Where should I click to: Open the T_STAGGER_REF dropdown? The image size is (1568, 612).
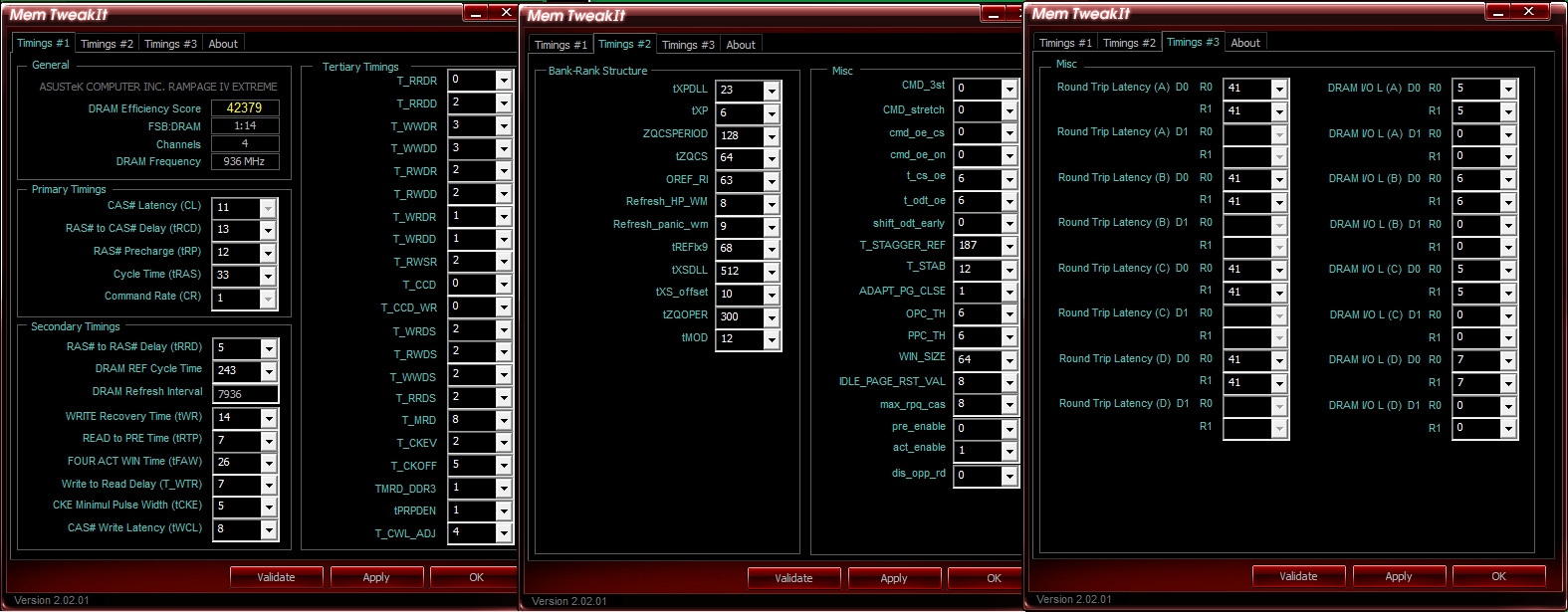1009,247
